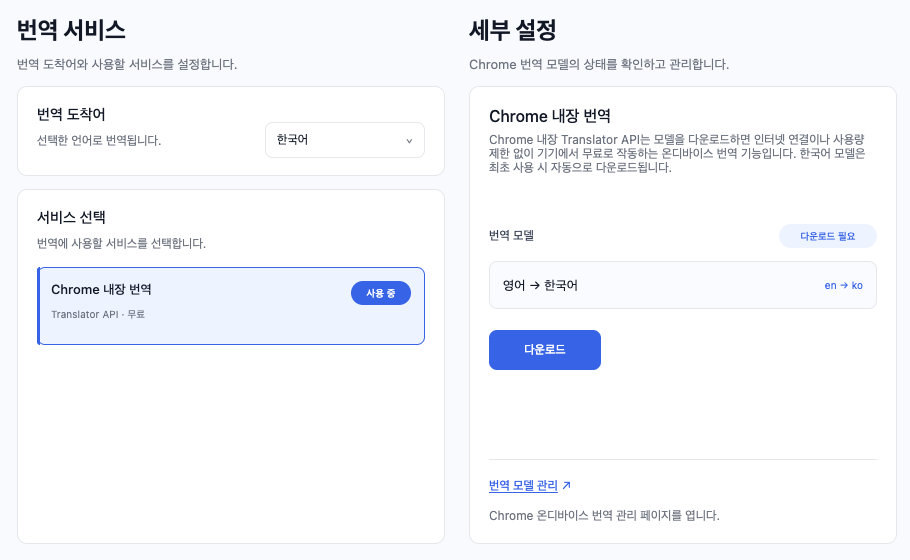This screenshot has width=910, height=560.
Task: Click the 사용 중 badge
Action: coord(381,293)
